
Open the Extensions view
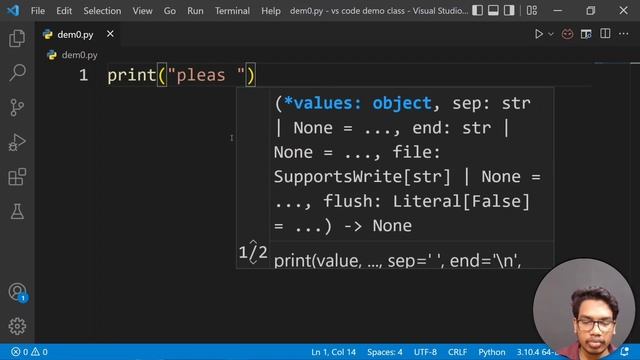tap(17, 177)
